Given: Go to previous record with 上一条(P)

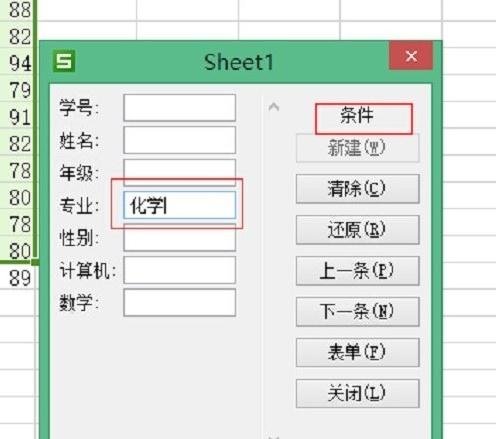Looking at the screenshot, I should pyautogui.click(x=357, y=271).
